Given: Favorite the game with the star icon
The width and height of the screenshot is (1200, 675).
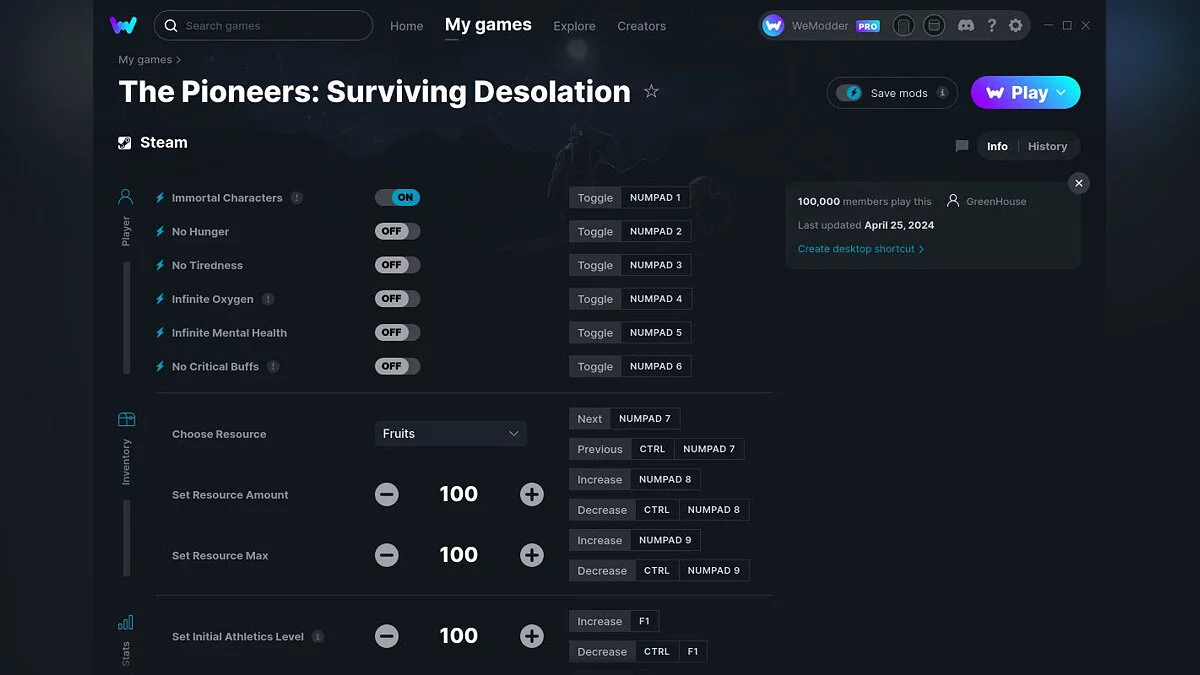Looking at the screenshot, I should pos(651,92).
